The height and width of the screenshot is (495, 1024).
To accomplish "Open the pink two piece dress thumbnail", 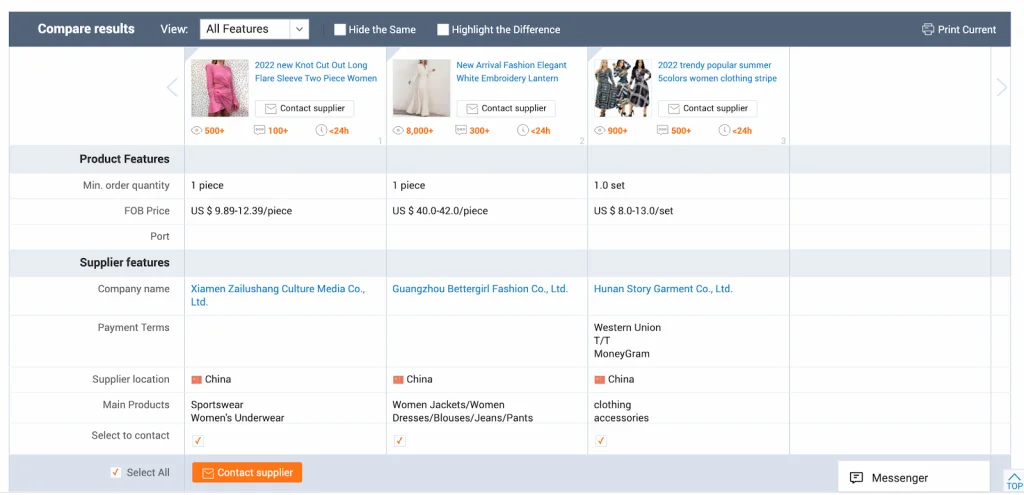I will (220, 88).
